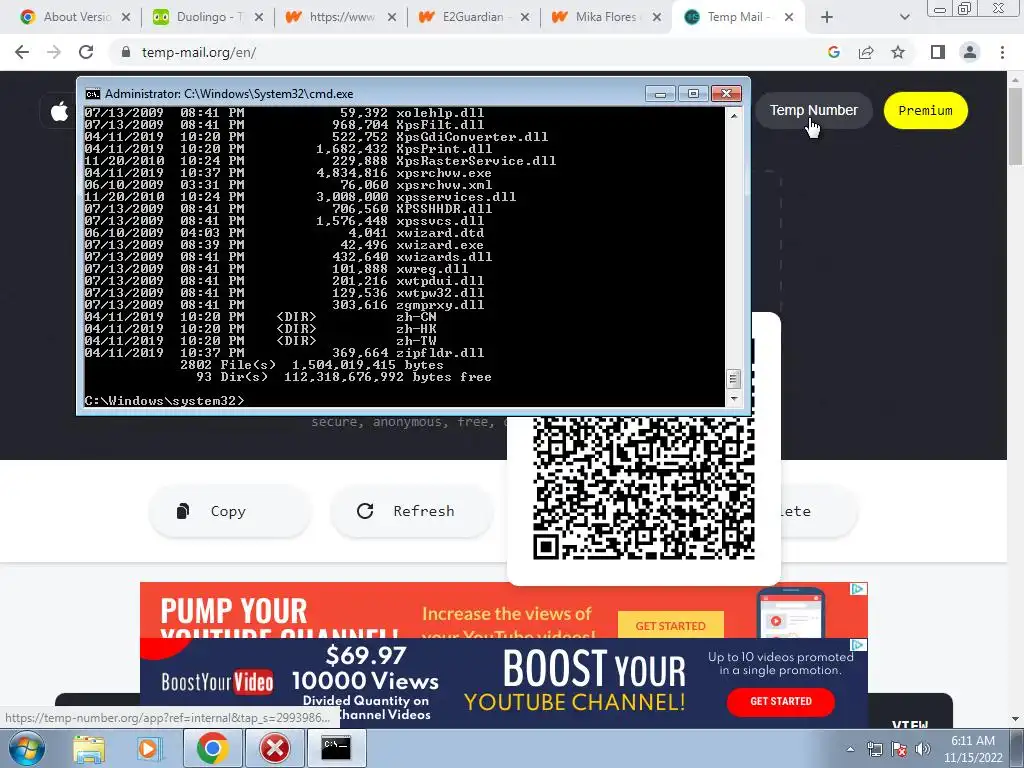The image size is (1024, 768).
Task: Click the address bar URL field
Action: [x=470, y=52]
